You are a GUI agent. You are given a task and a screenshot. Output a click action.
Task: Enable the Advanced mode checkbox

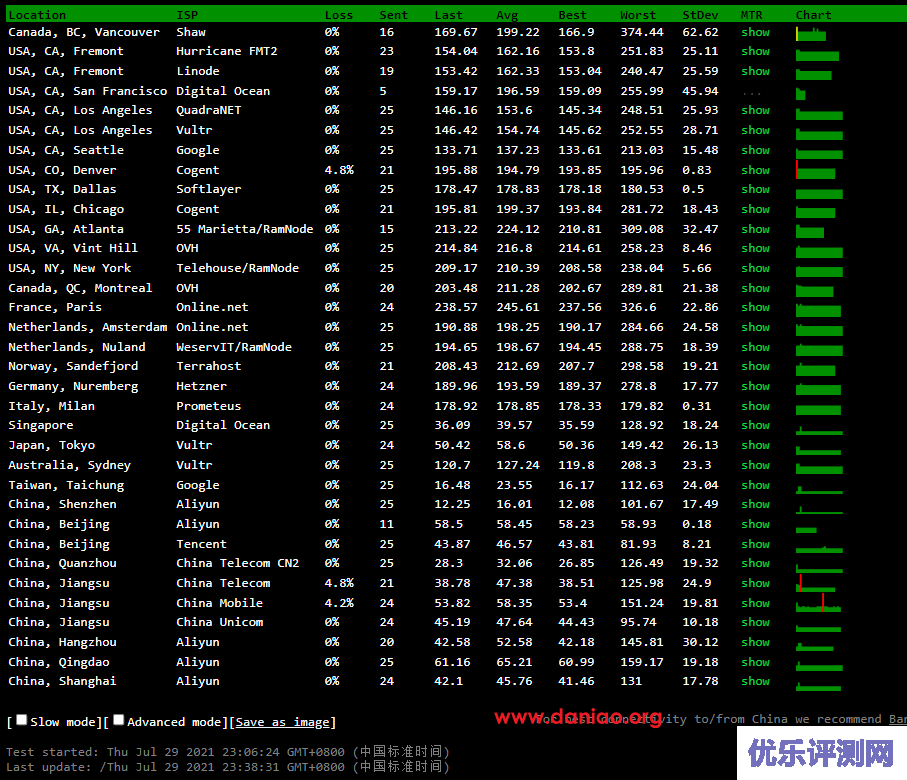tap(119, 720)
